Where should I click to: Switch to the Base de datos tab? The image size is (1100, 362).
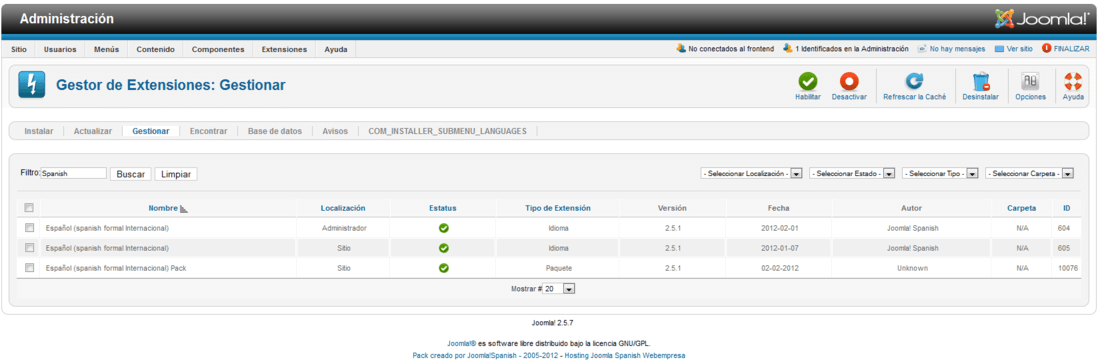point(275,131)
